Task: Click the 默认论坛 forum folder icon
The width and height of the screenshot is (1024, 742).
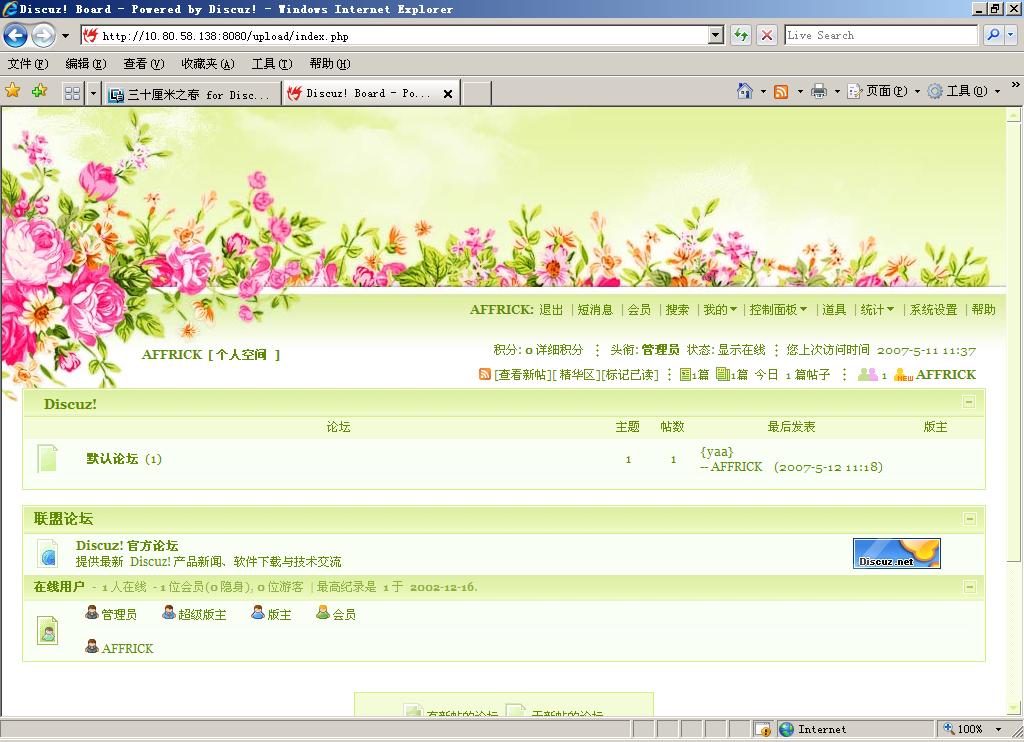Action: (48, 458)
